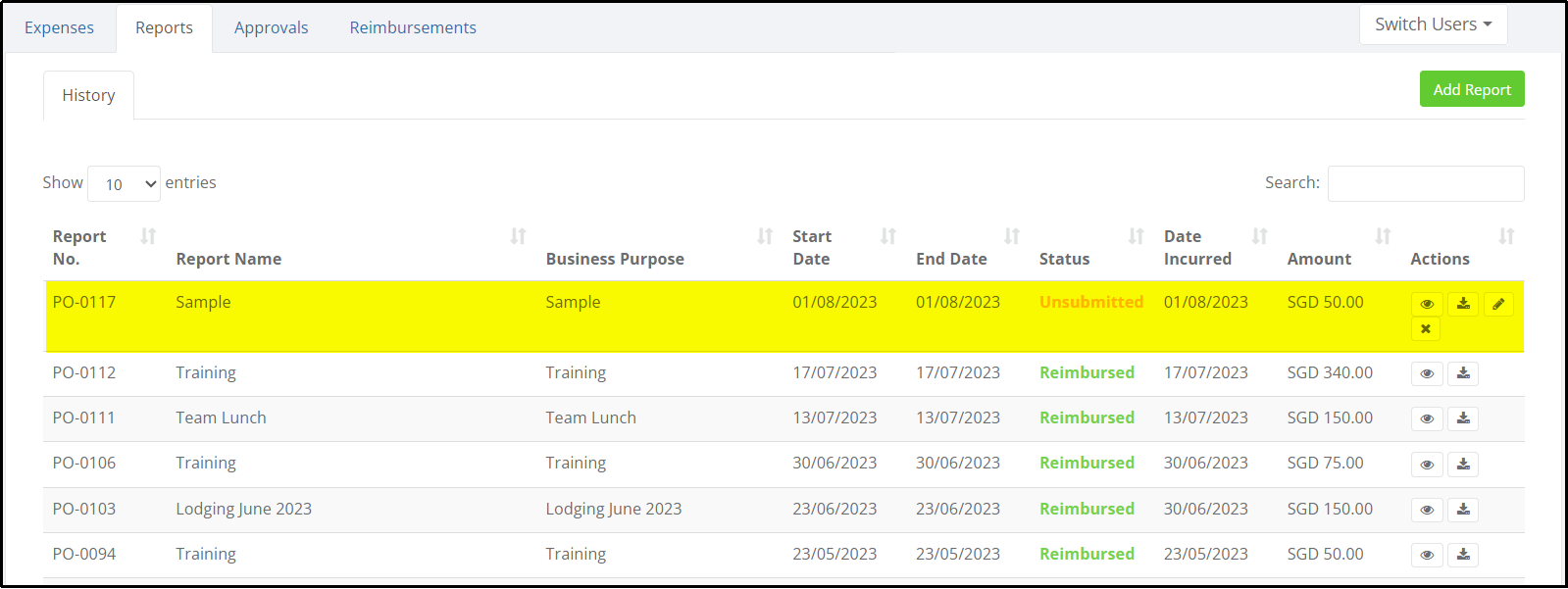Click the PO-0103 report number
Viewport: 1568px width, 589px height.
click(x=84, y=509)
